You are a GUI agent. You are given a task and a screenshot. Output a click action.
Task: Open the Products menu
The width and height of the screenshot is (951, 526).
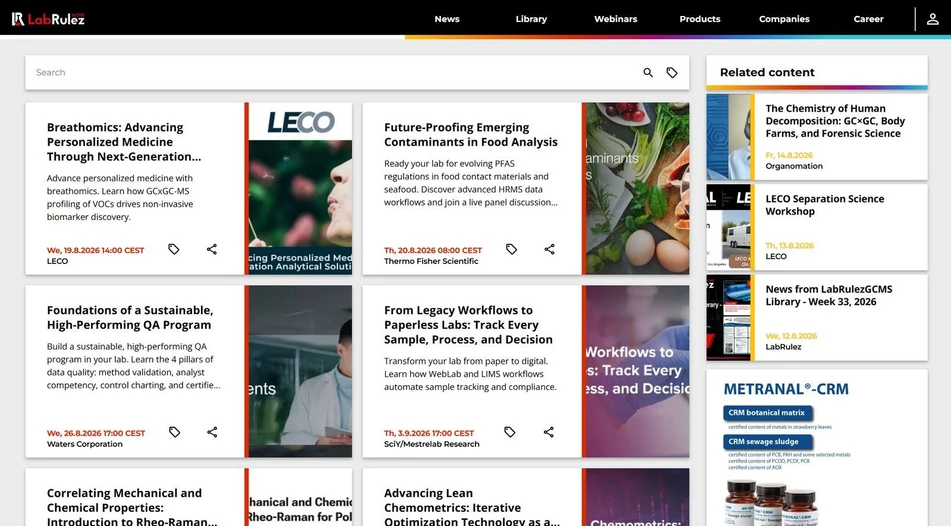[x=700, y=19]
